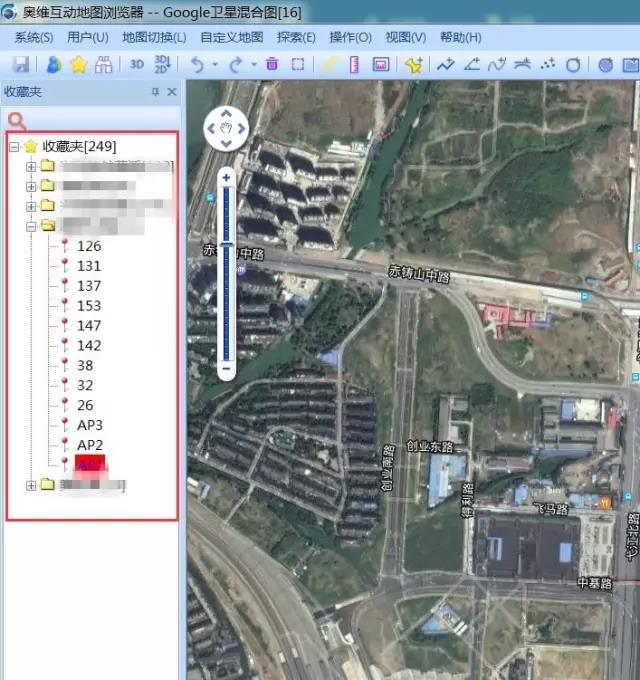640x680 pixels.
Task: Close the favorites panel
Action: click(x=172, y=92)
